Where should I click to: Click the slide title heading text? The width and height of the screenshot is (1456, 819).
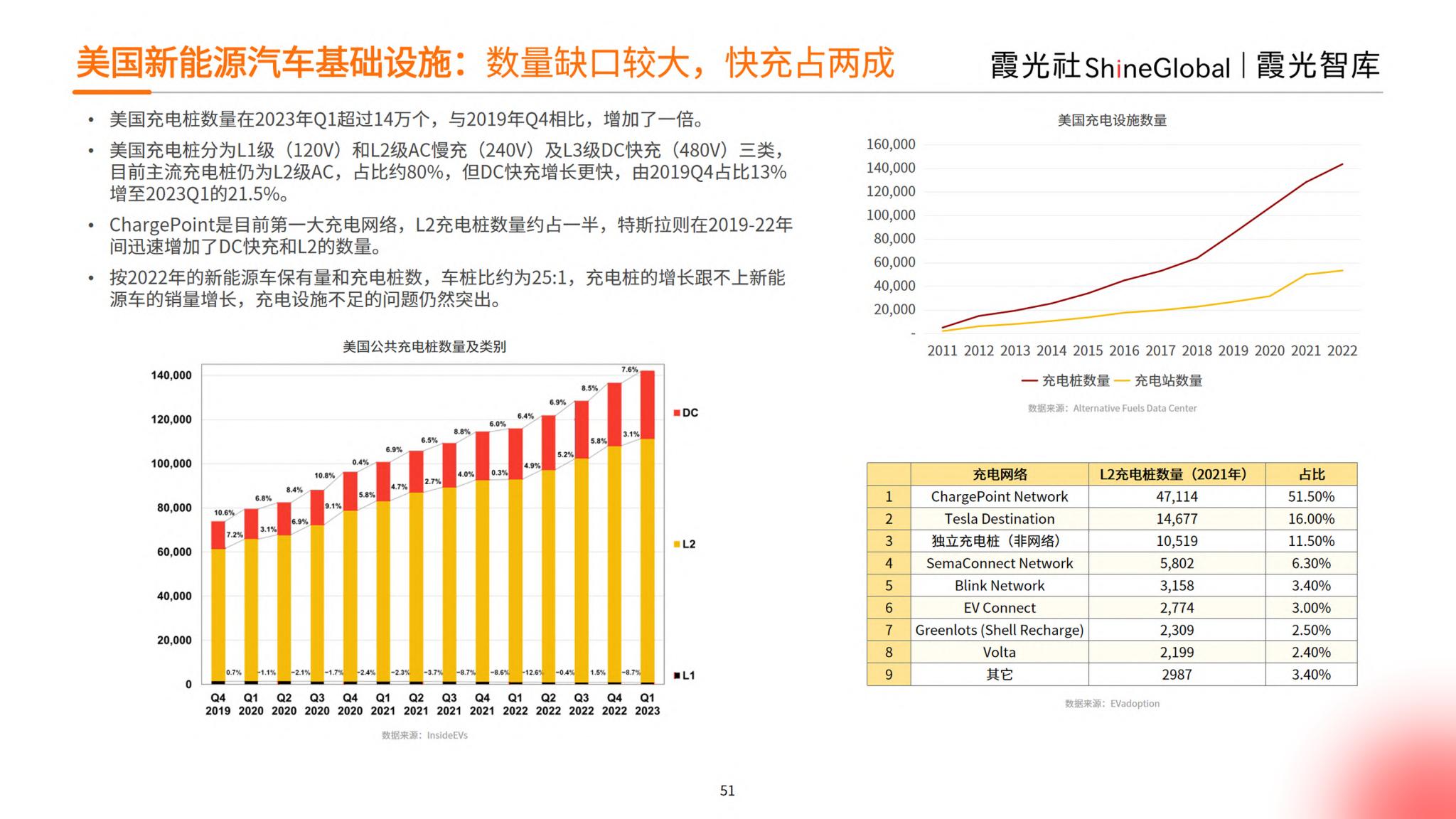pos(485,64)
